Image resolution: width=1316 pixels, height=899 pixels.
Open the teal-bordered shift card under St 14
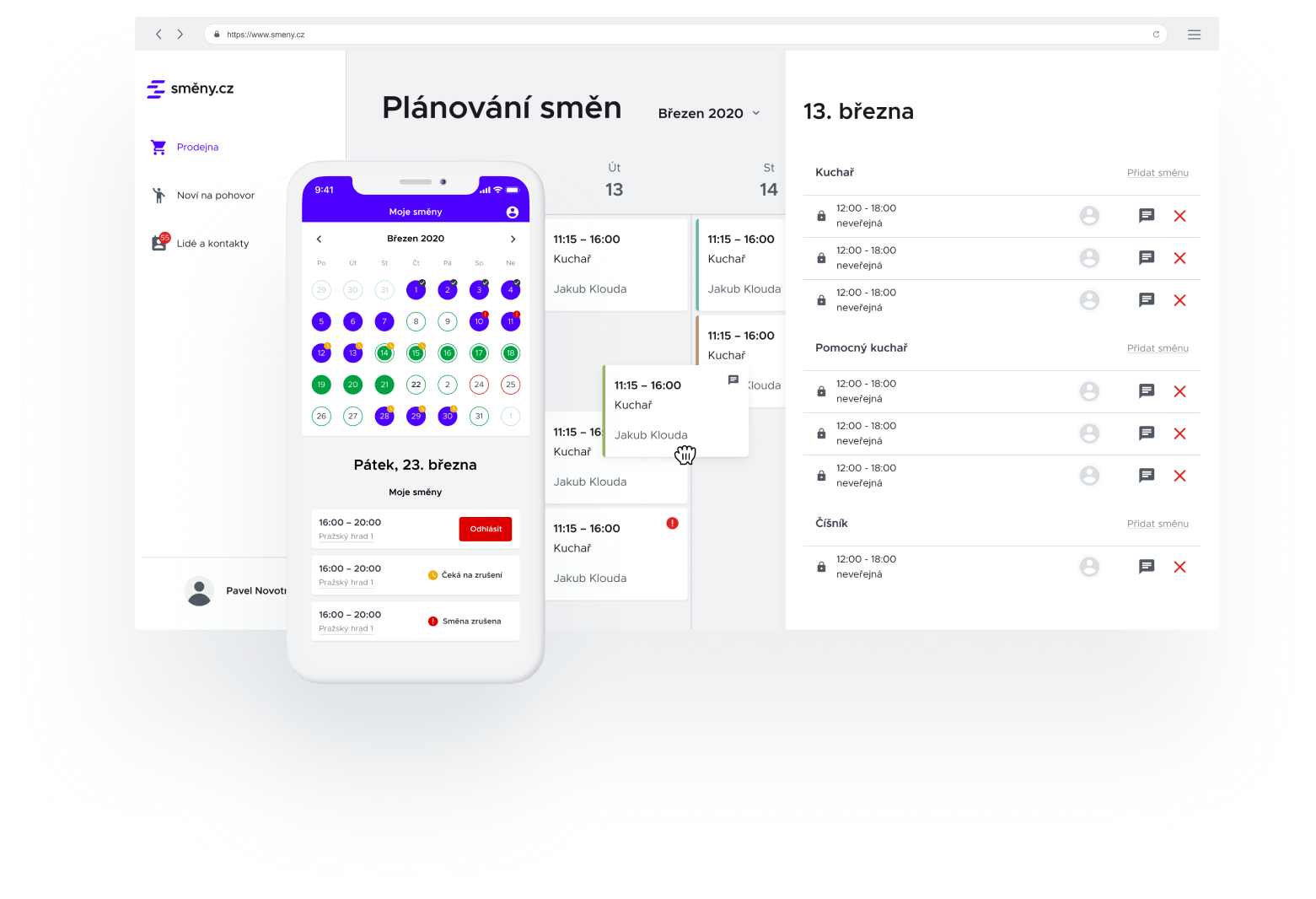pyautogui.click(x=740, y=265)
